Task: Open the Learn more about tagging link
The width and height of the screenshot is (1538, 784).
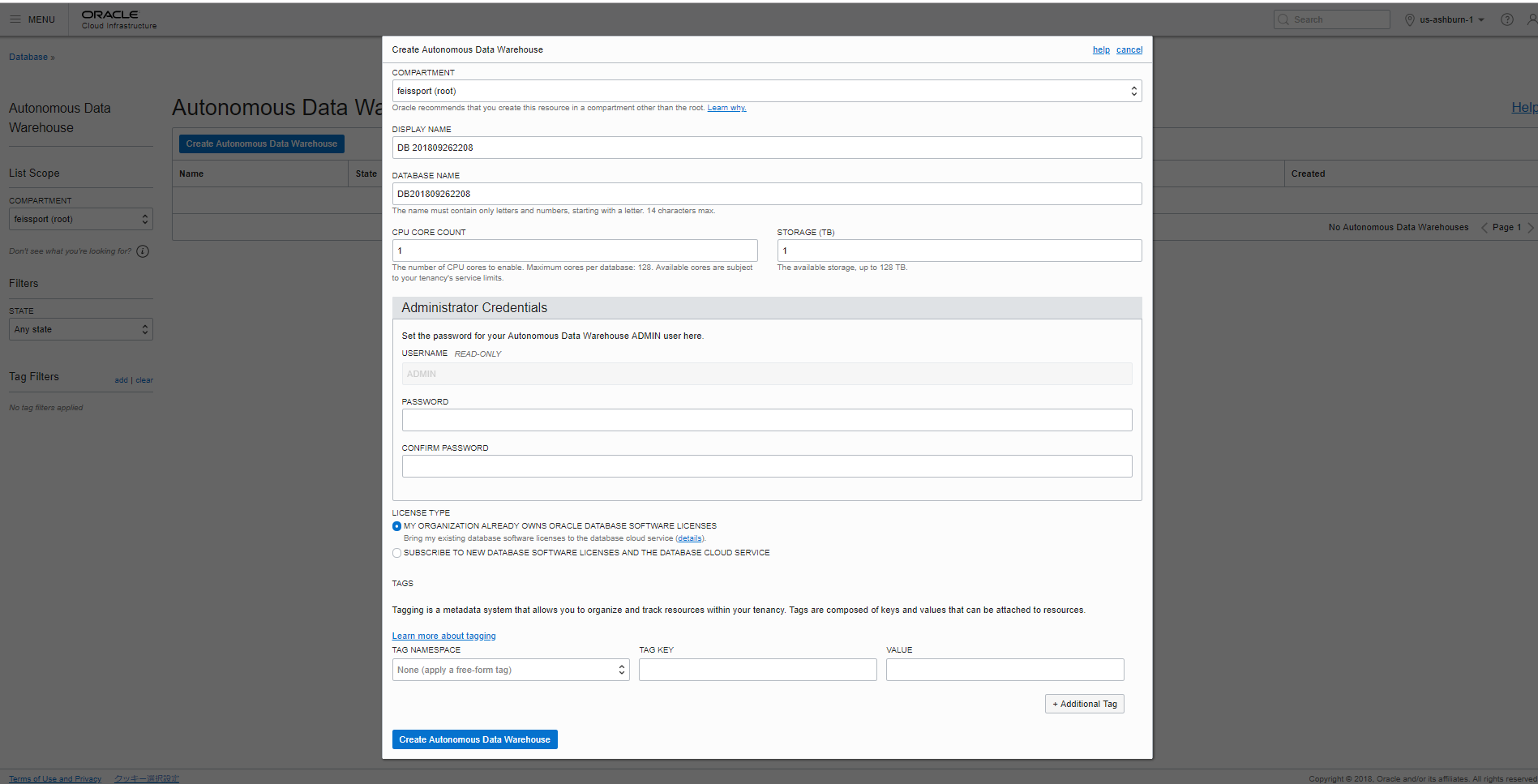Action: [444, 636]
